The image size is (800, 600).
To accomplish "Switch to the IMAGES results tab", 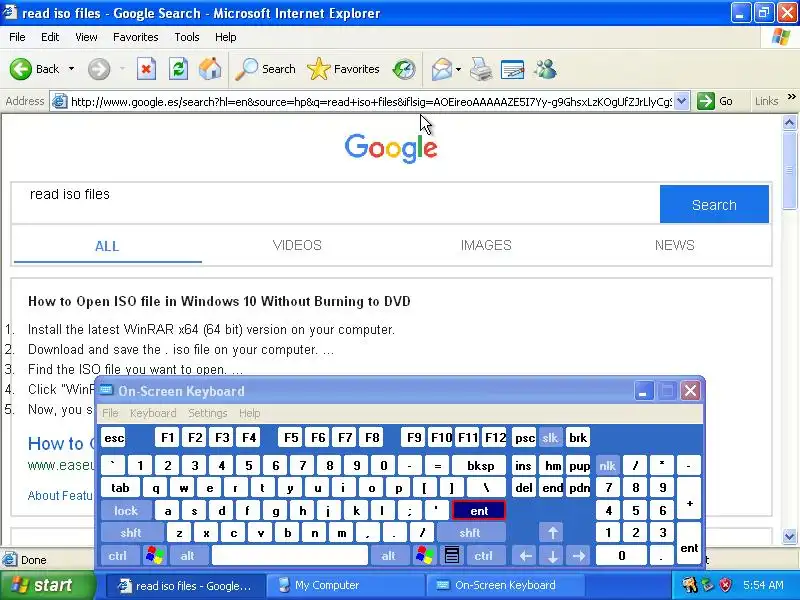I will [486, 245].
